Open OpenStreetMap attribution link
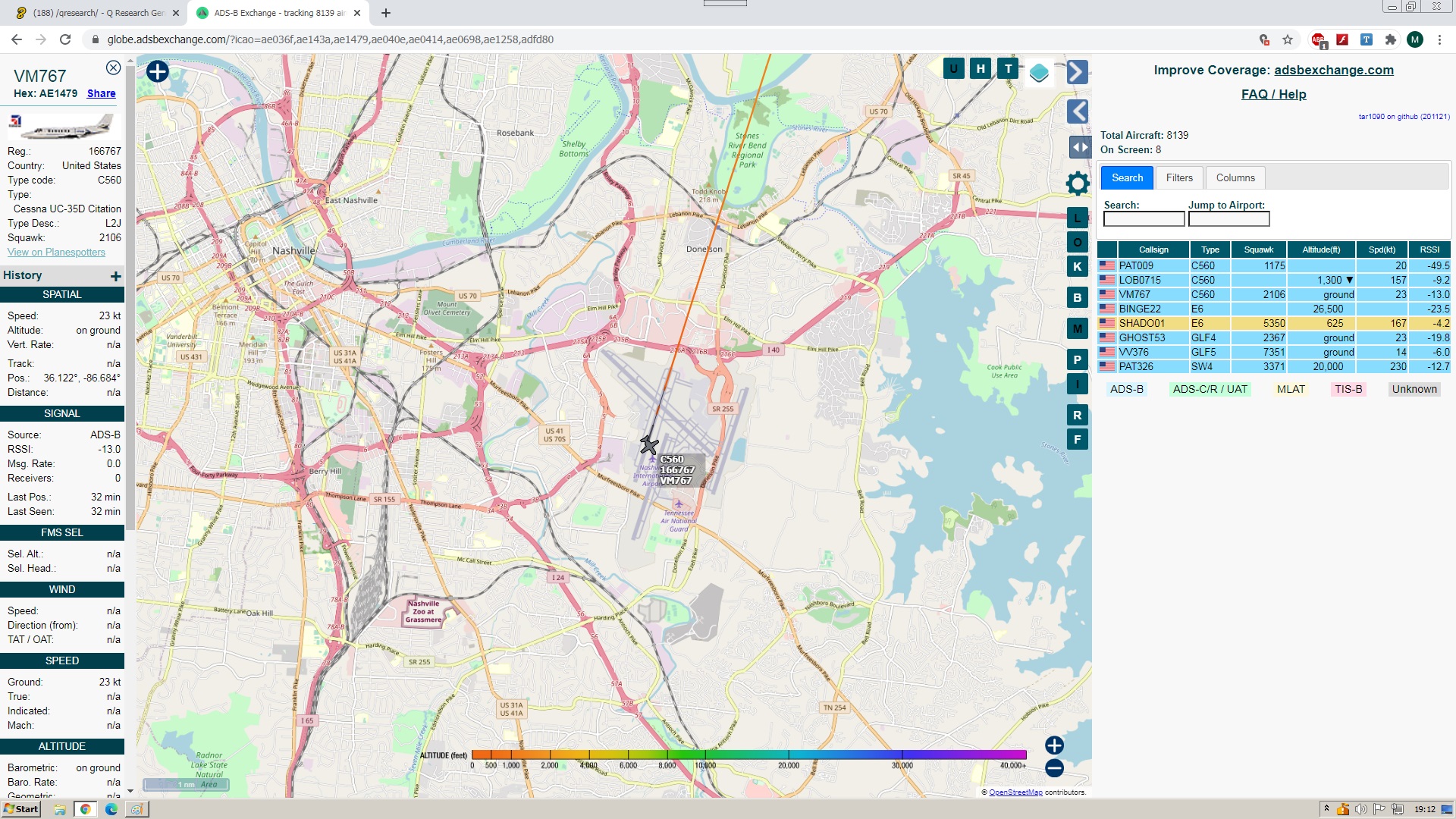 pyautogui.click(x=1015, y=792)
